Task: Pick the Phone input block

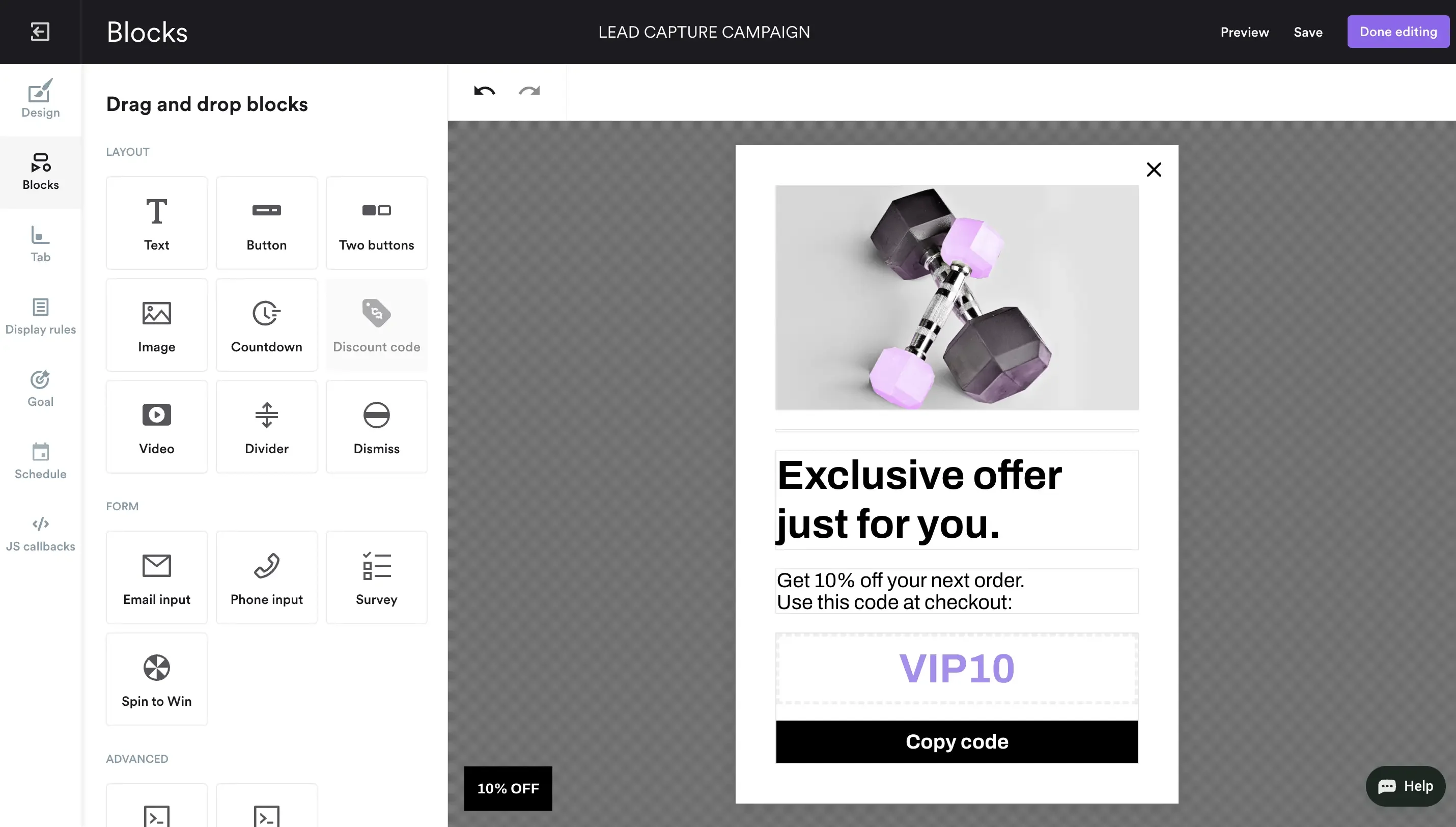Action: pyautogui.click(x=266, y=577)
